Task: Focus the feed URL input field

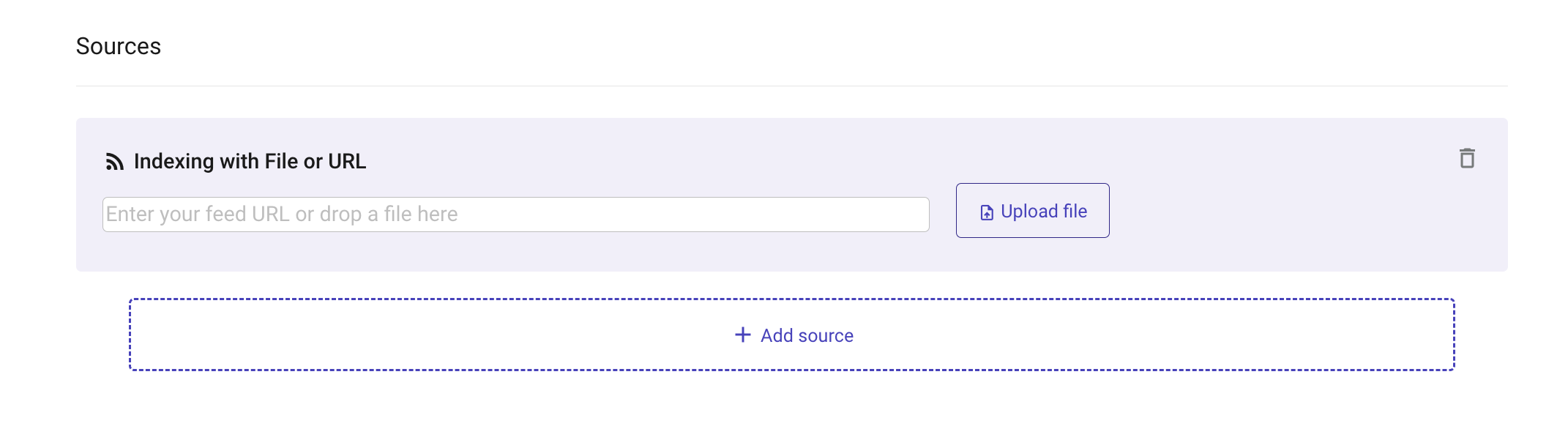Action: click(x=515, y=214)
